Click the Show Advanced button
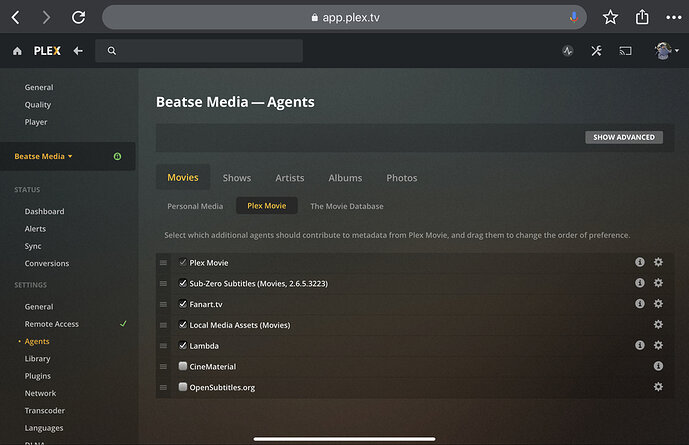Viewport: 689px width, 445px height. [x=624, y=137]
